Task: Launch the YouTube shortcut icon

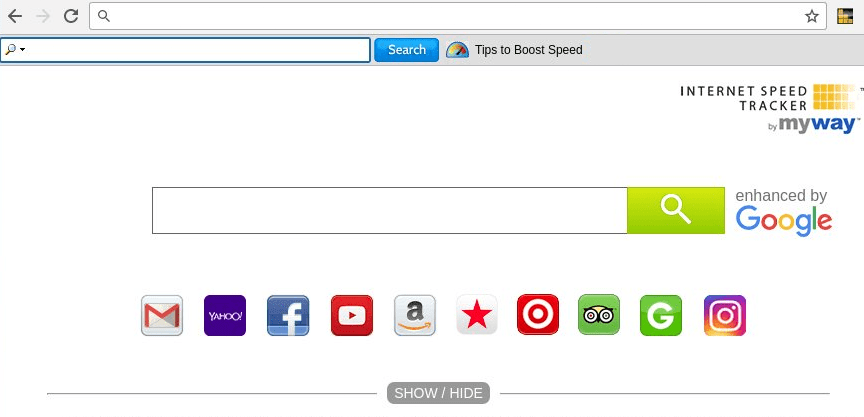Action: [x=352, y=315]
